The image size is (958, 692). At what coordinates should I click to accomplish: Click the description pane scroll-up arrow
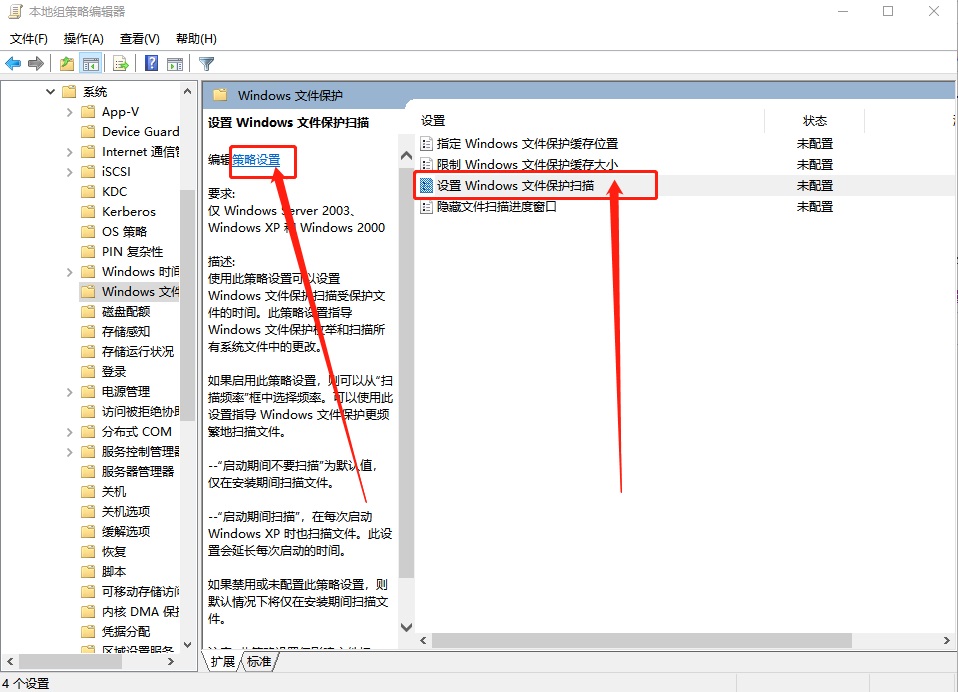click(x=406, y=156)
